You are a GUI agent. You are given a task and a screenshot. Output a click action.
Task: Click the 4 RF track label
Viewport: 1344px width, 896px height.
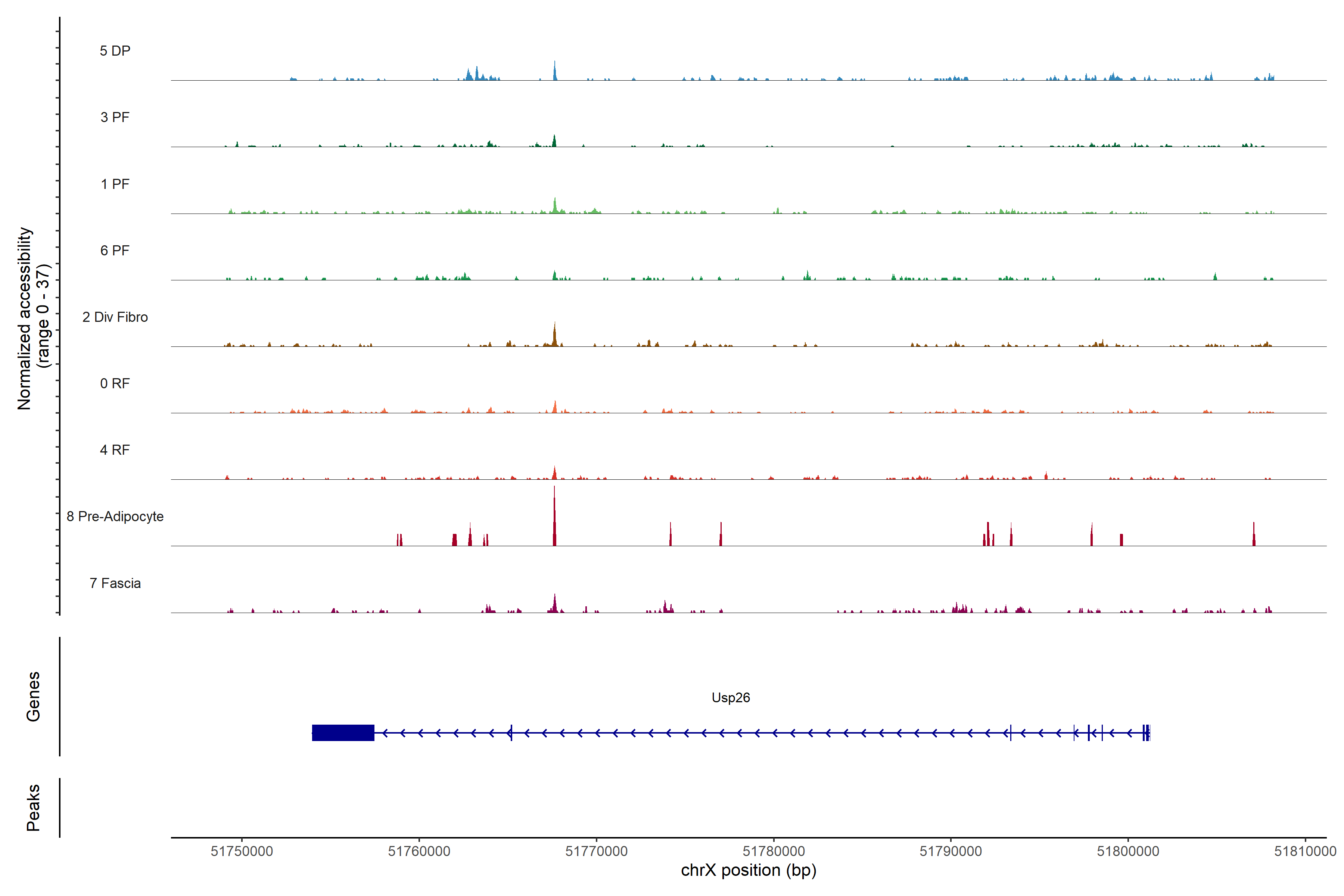(115, 450)
